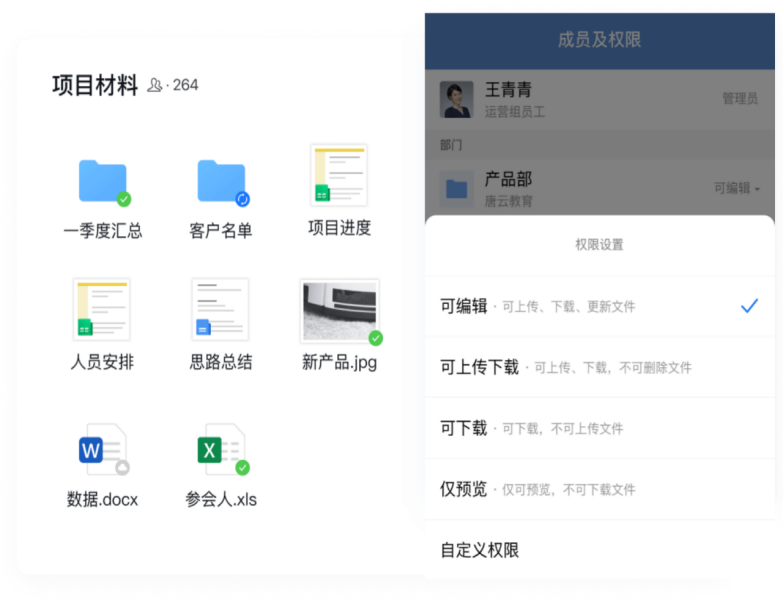Open the 人员安排 spreadsheet file icon
Image resolution: width=784 pixels, height=610 pixels.
click(102, 310)
